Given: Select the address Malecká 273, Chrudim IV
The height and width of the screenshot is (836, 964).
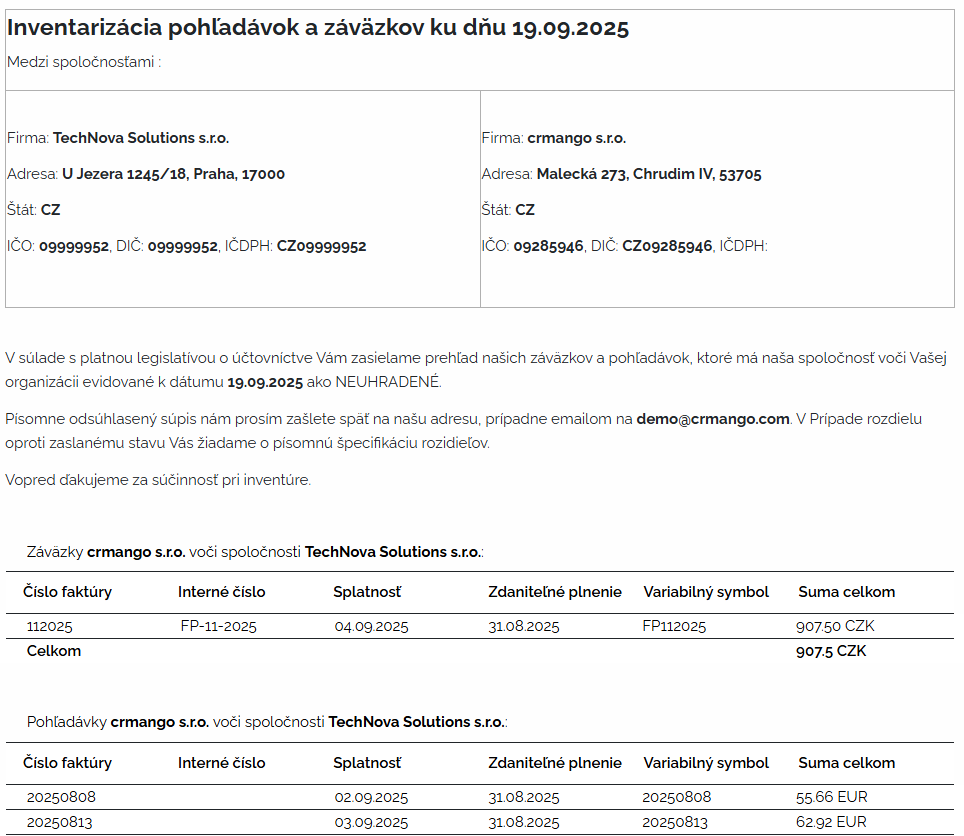Looking at the screenshot, I should pos(648,174).
